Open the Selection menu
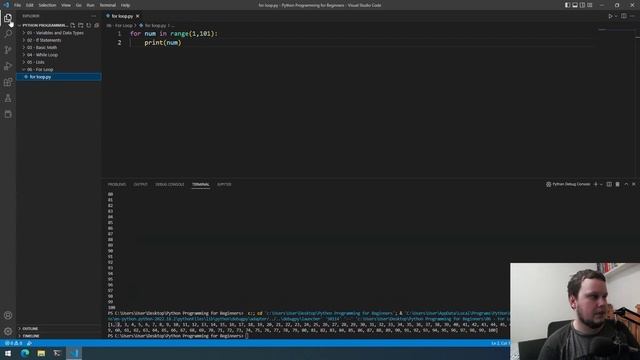 coord(47,5)
